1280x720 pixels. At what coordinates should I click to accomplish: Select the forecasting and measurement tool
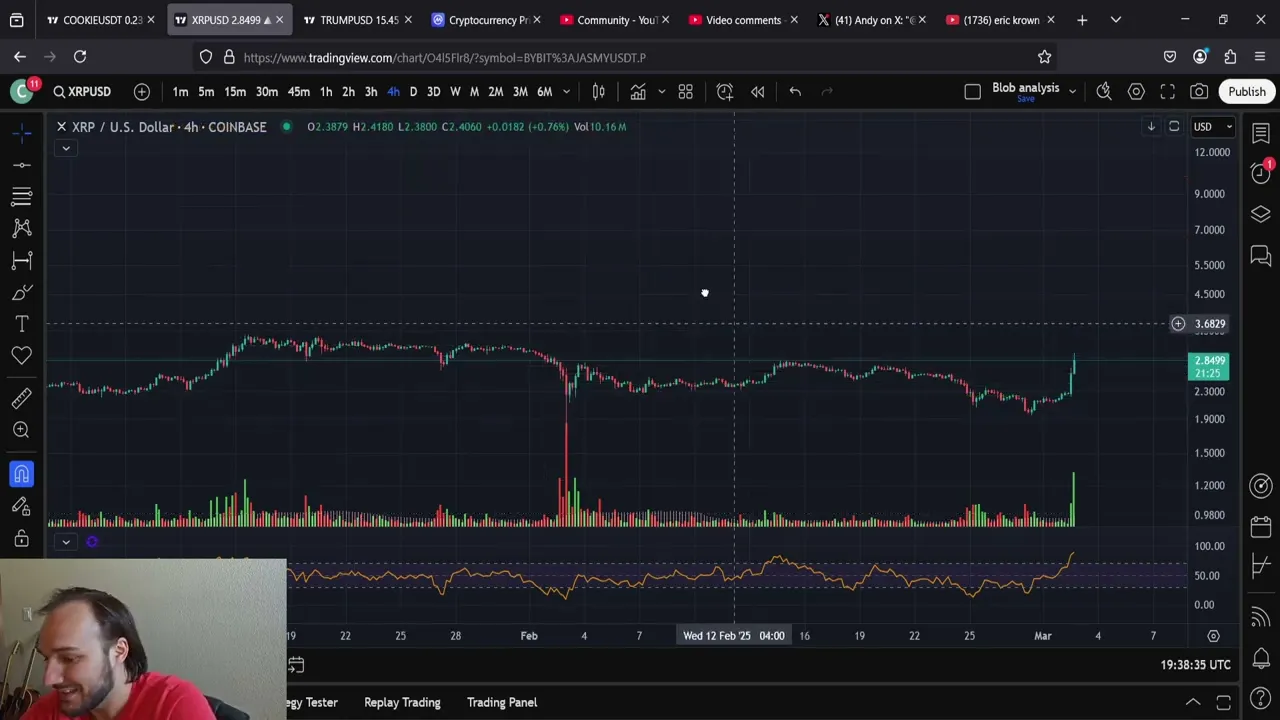coord(21,260)
